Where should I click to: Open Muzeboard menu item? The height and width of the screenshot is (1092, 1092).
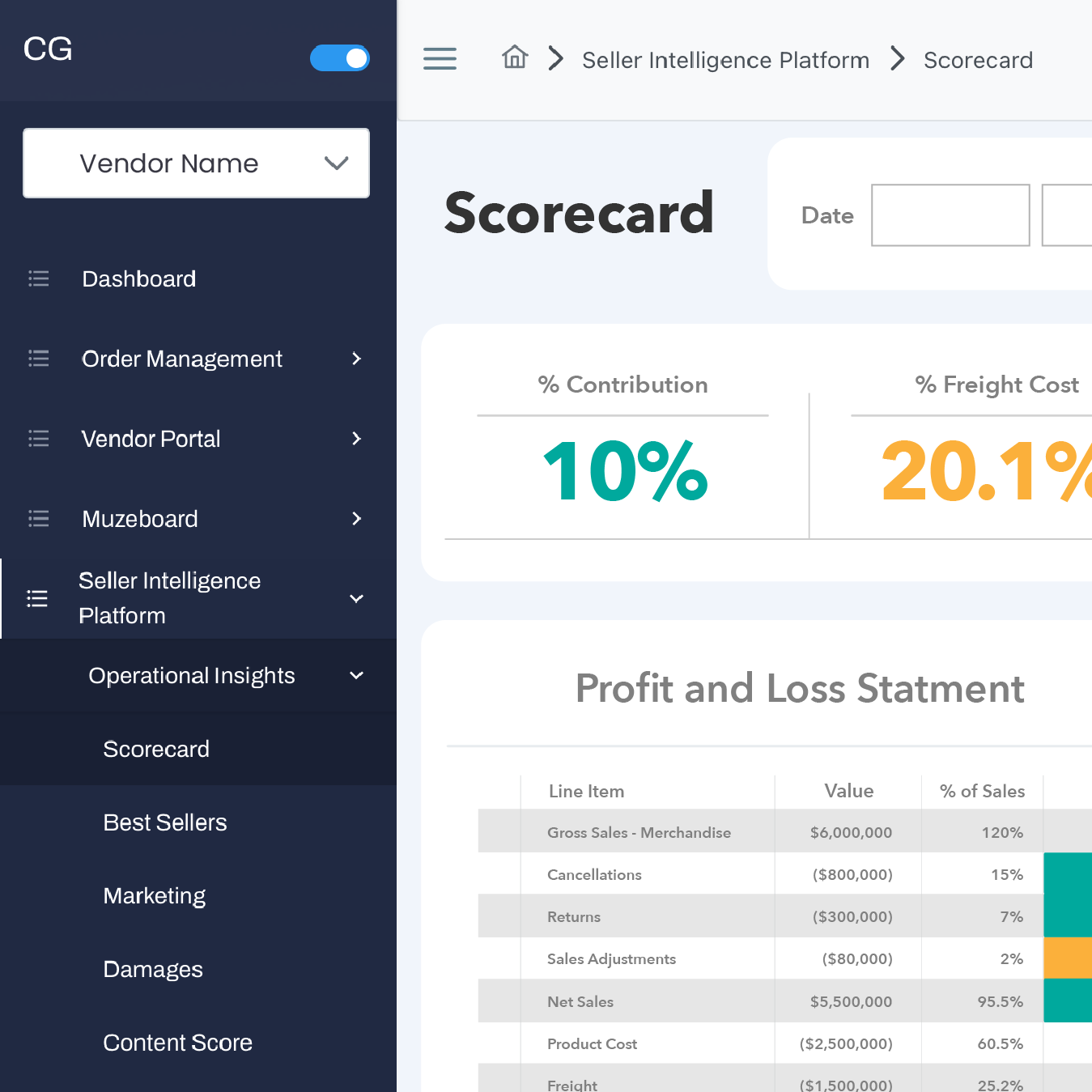click(140, 519)
